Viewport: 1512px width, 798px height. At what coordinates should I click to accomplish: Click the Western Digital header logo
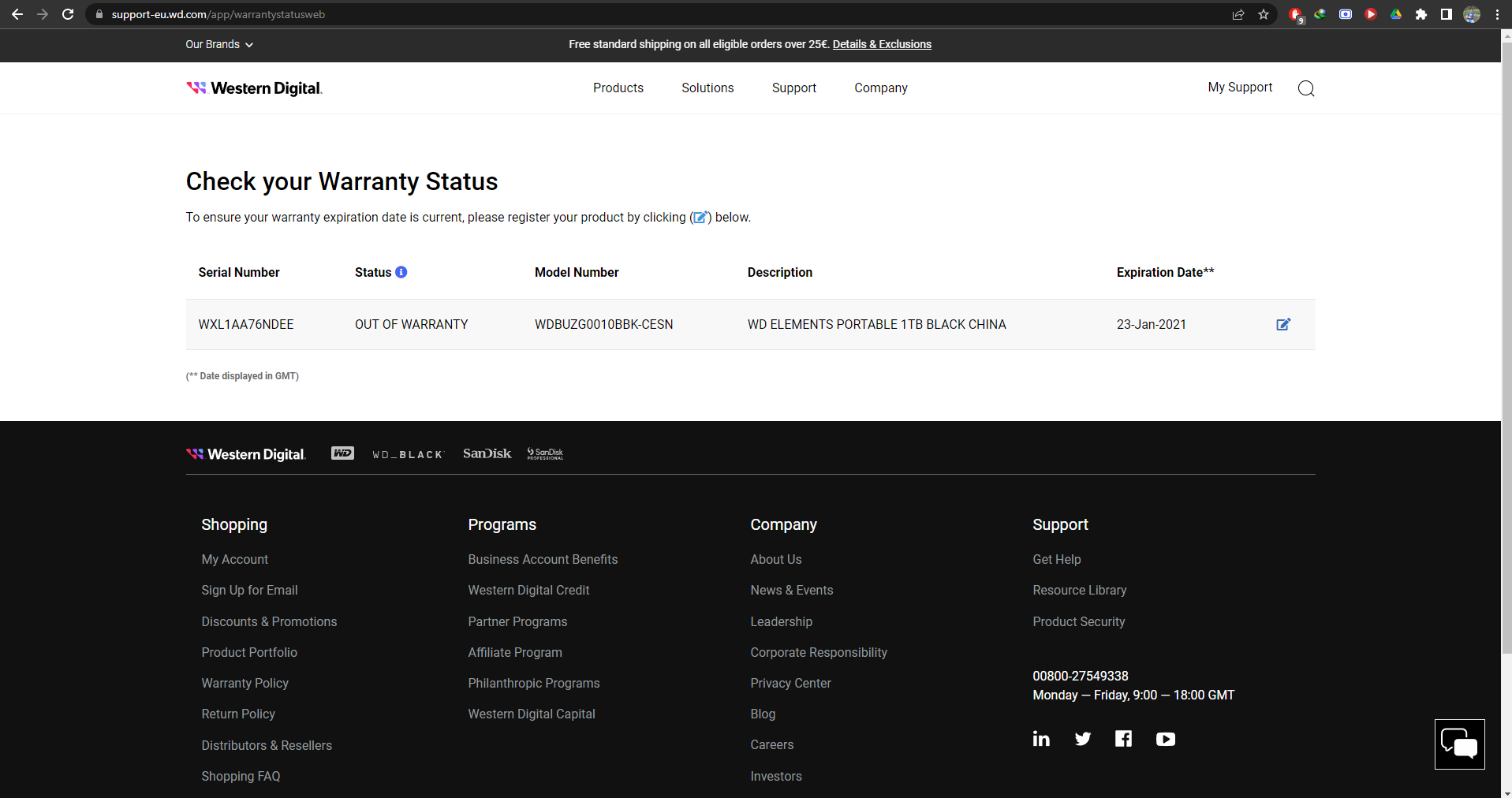[x=254, y=88]
